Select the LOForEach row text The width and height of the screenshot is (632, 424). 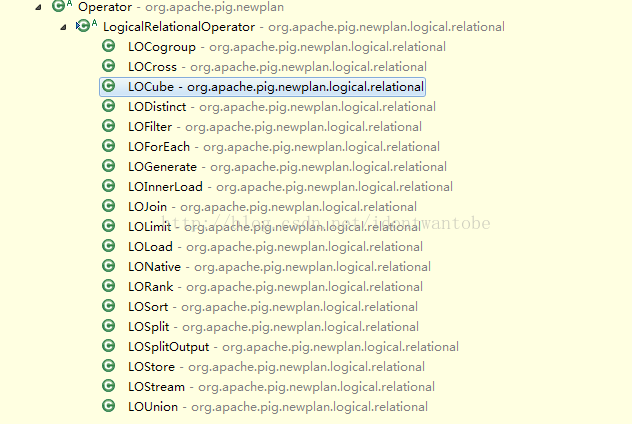click(284, 147)
